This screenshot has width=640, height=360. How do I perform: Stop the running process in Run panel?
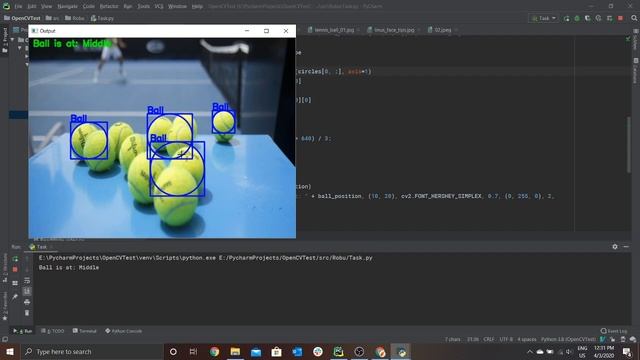tap(15, 269)
